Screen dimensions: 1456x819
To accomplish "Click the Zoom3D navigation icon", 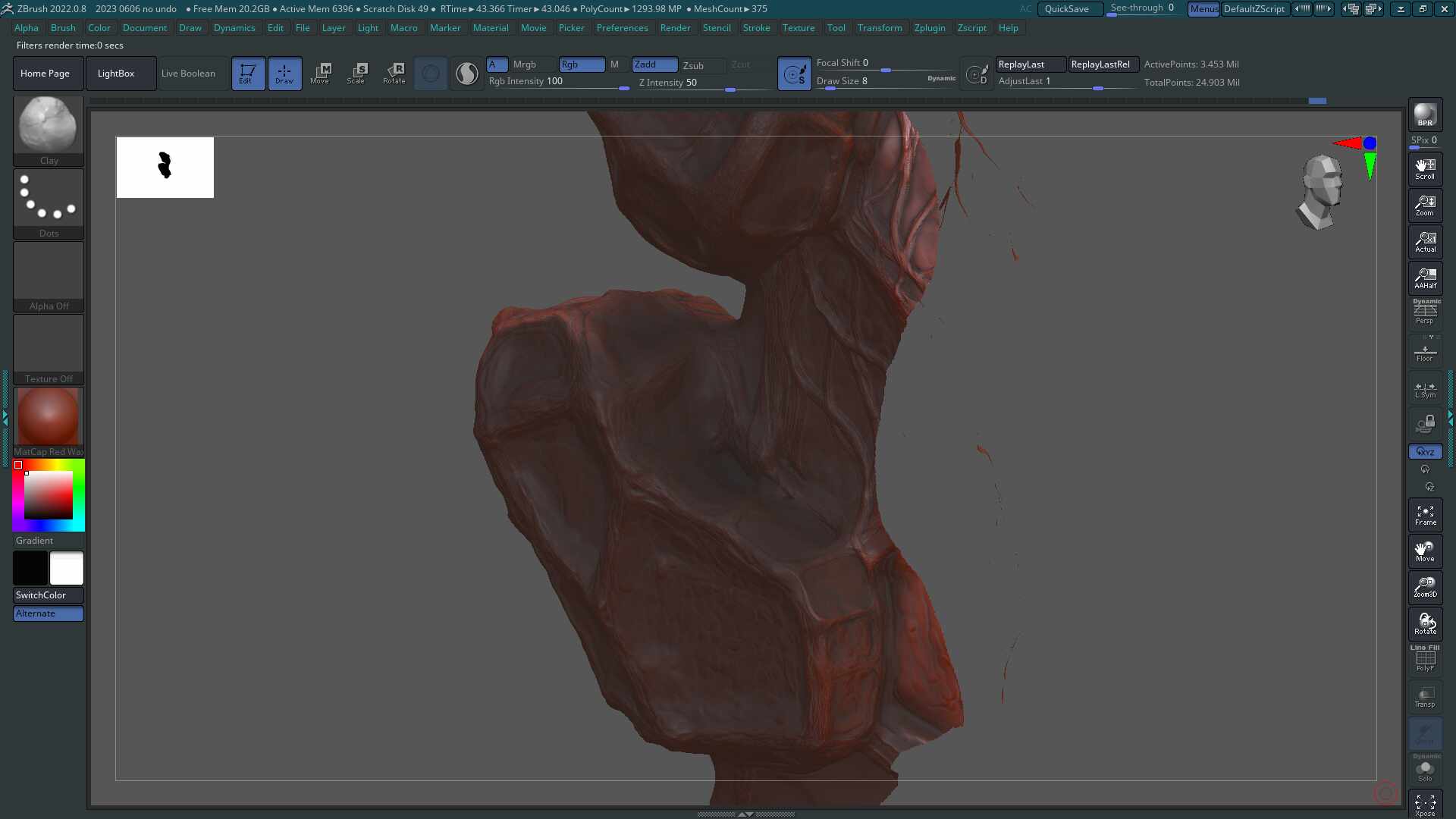I will (1425, 588).
